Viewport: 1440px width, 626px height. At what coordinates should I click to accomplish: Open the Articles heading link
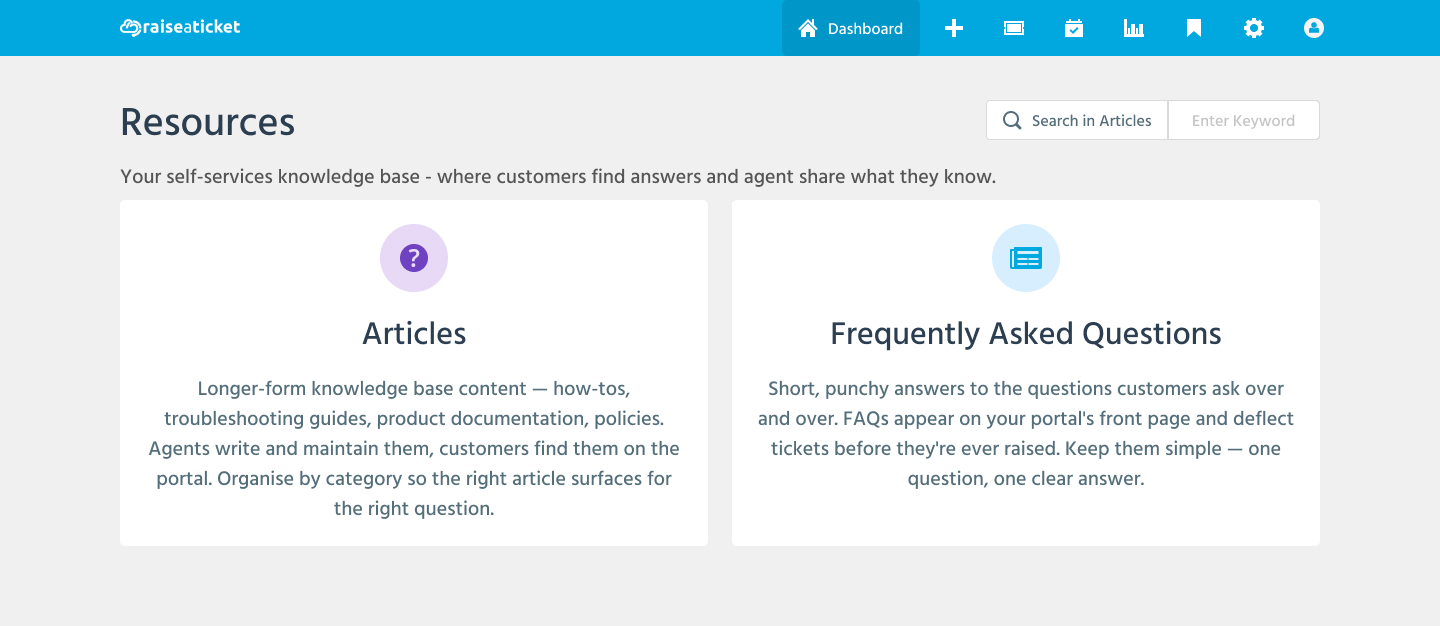tap(414, 333)
